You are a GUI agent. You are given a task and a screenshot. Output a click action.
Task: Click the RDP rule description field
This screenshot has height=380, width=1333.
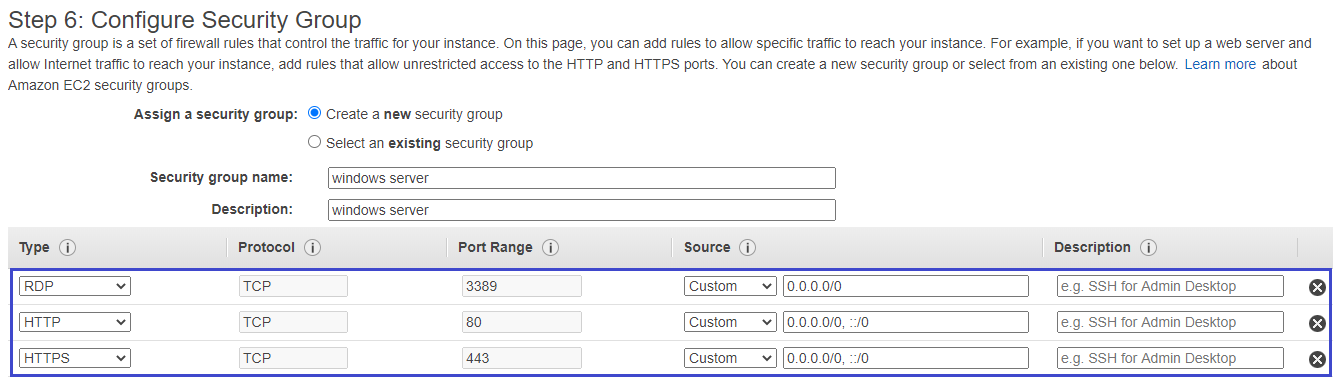[x=1170, y=286]
